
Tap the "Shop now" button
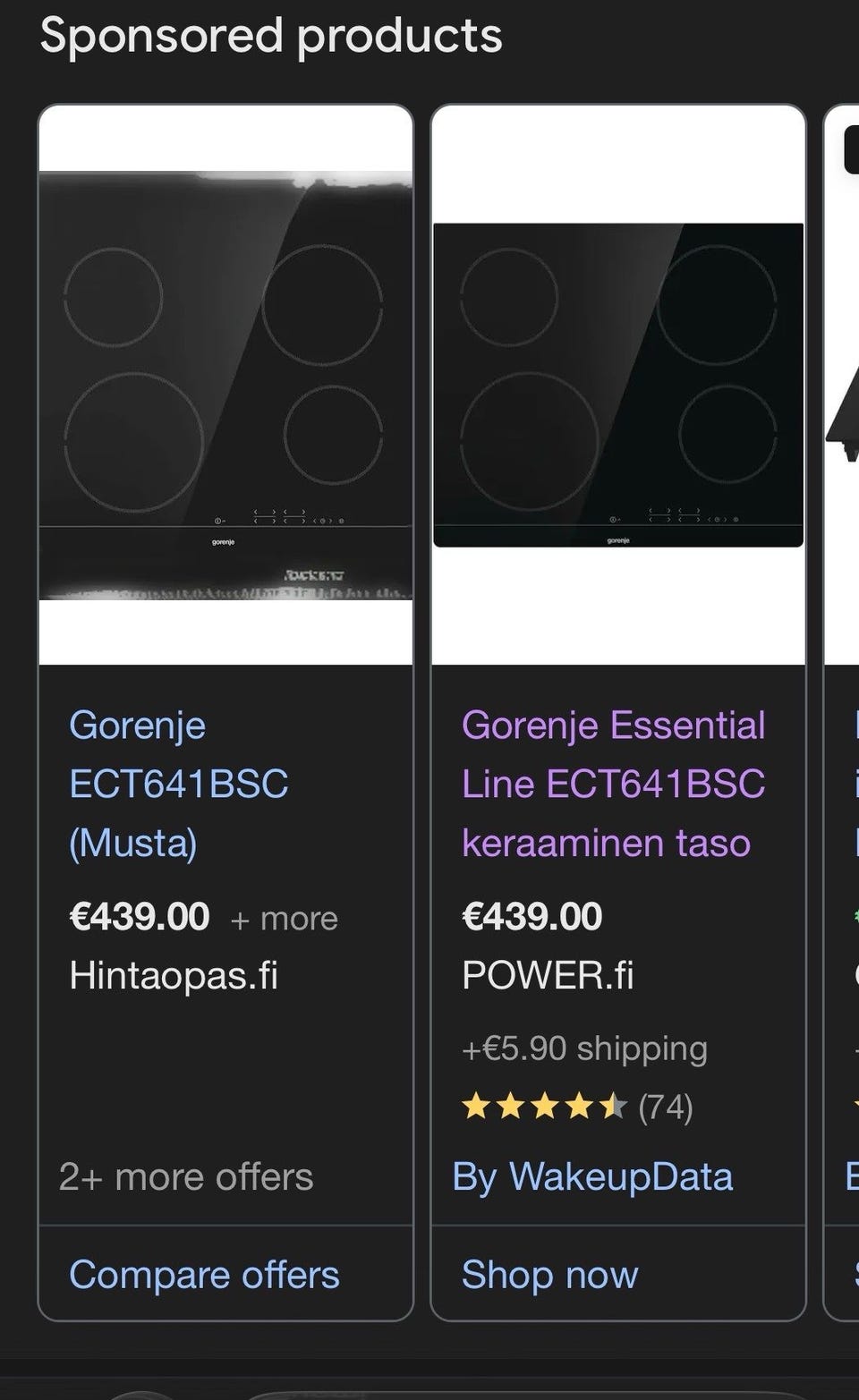[549, 1274]
